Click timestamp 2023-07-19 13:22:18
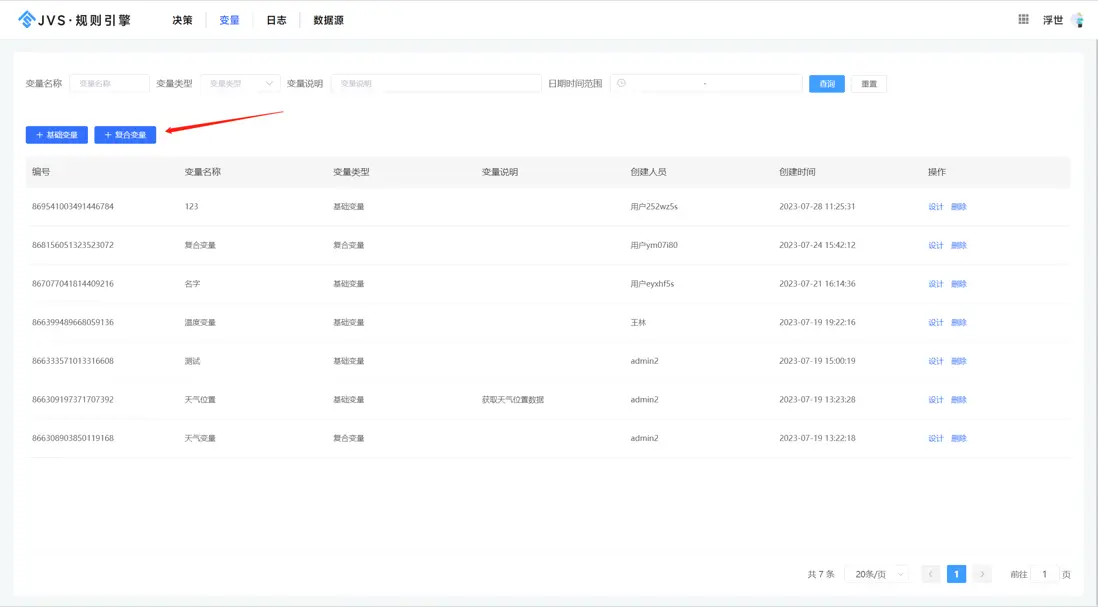 (817, 438)
